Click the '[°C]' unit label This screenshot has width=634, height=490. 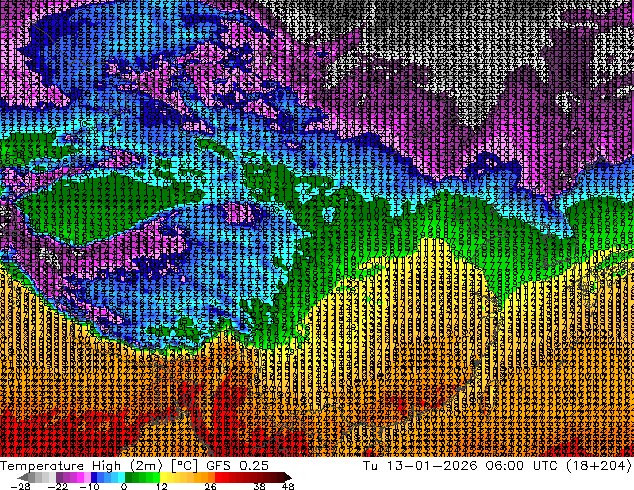(184, 465)
